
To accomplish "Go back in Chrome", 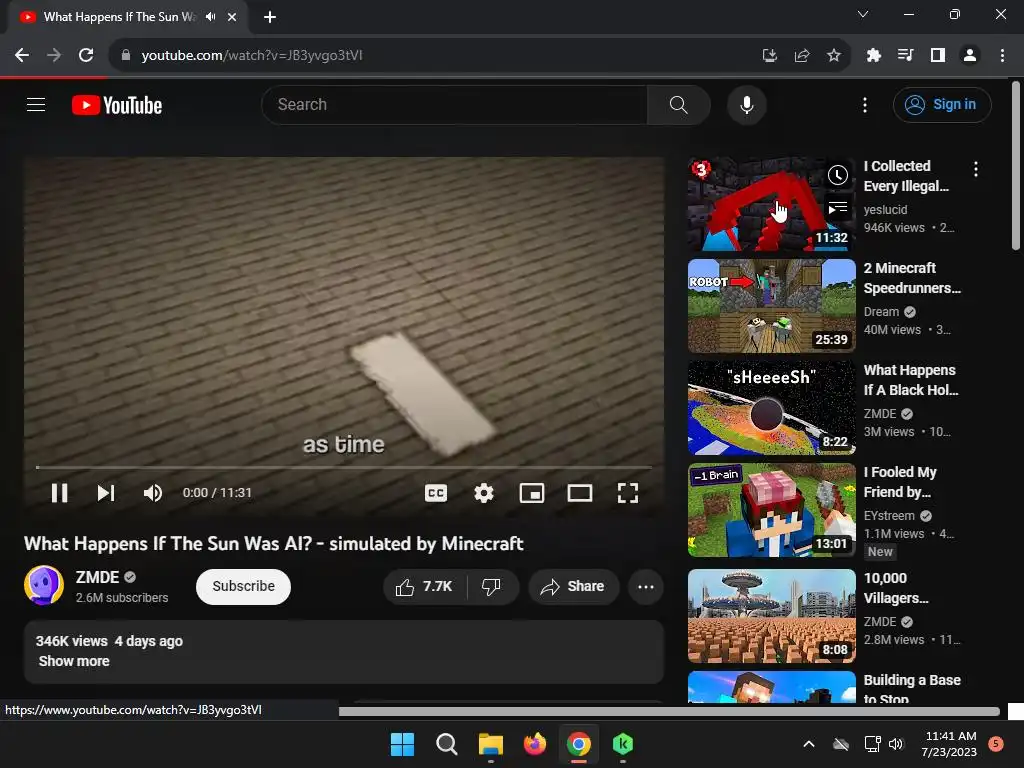I will coord(22,56).
